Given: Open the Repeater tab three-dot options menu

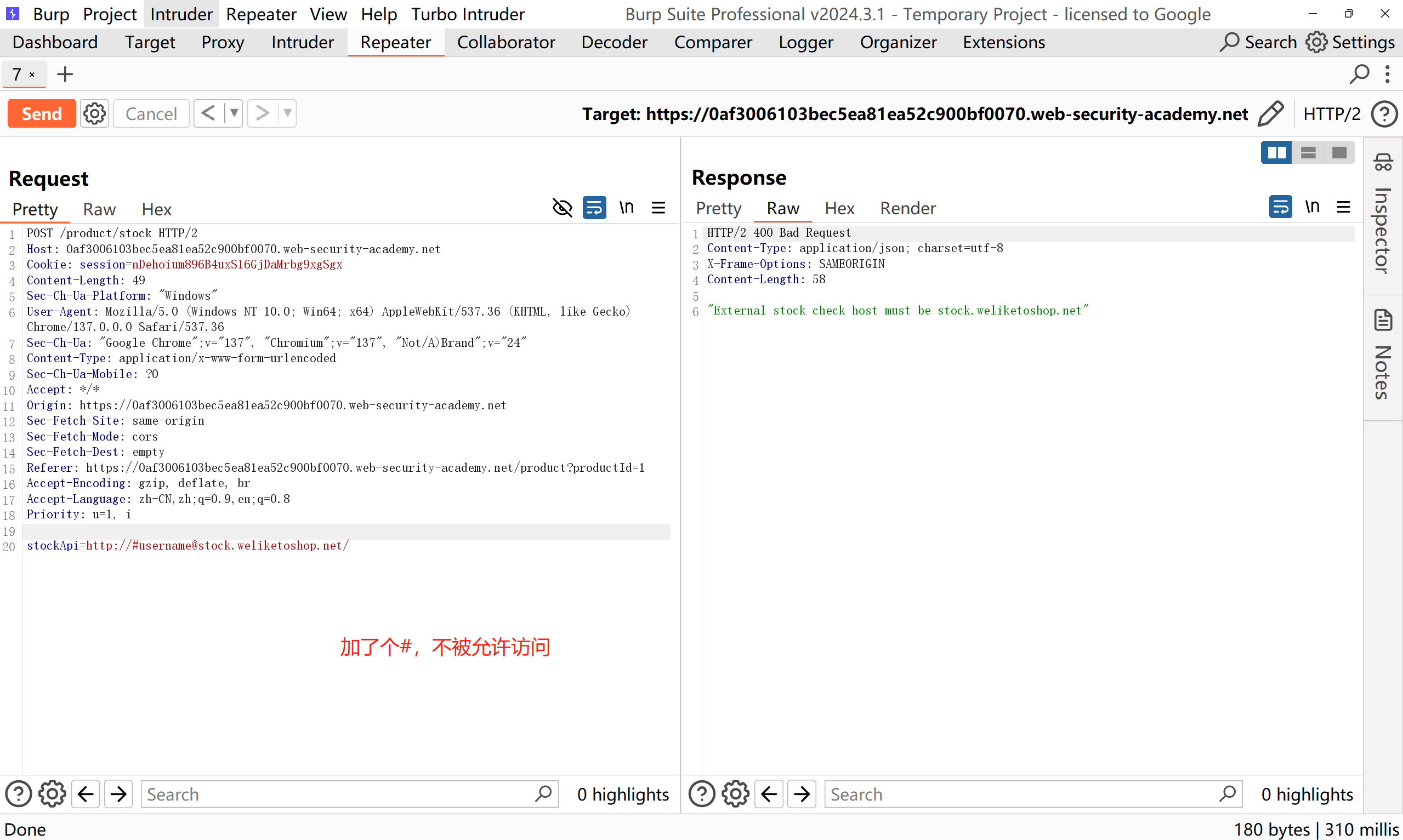Looking at the screenshot, I should coord(1387,74).
